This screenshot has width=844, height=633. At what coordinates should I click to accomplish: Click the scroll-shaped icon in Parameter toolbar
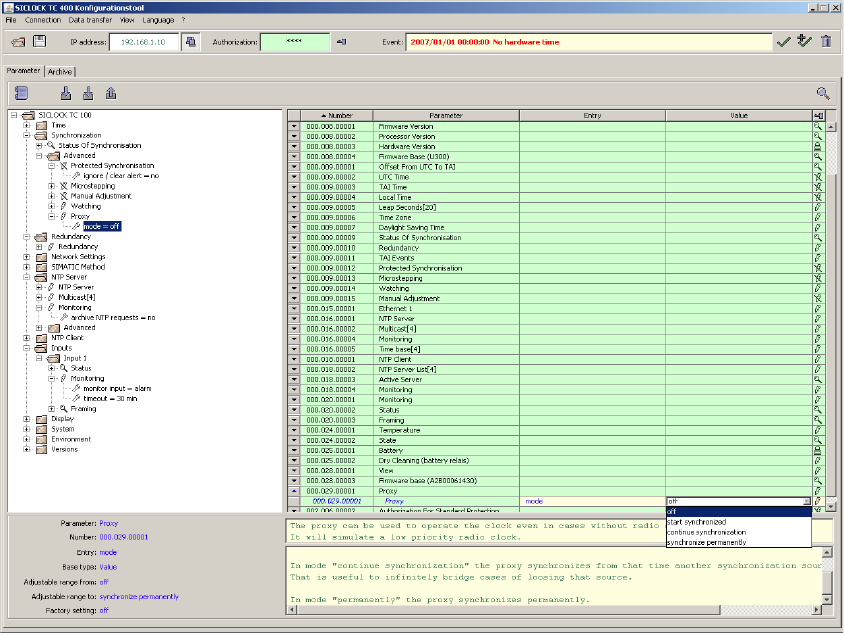pyautogui.click(x=22, y=93)
